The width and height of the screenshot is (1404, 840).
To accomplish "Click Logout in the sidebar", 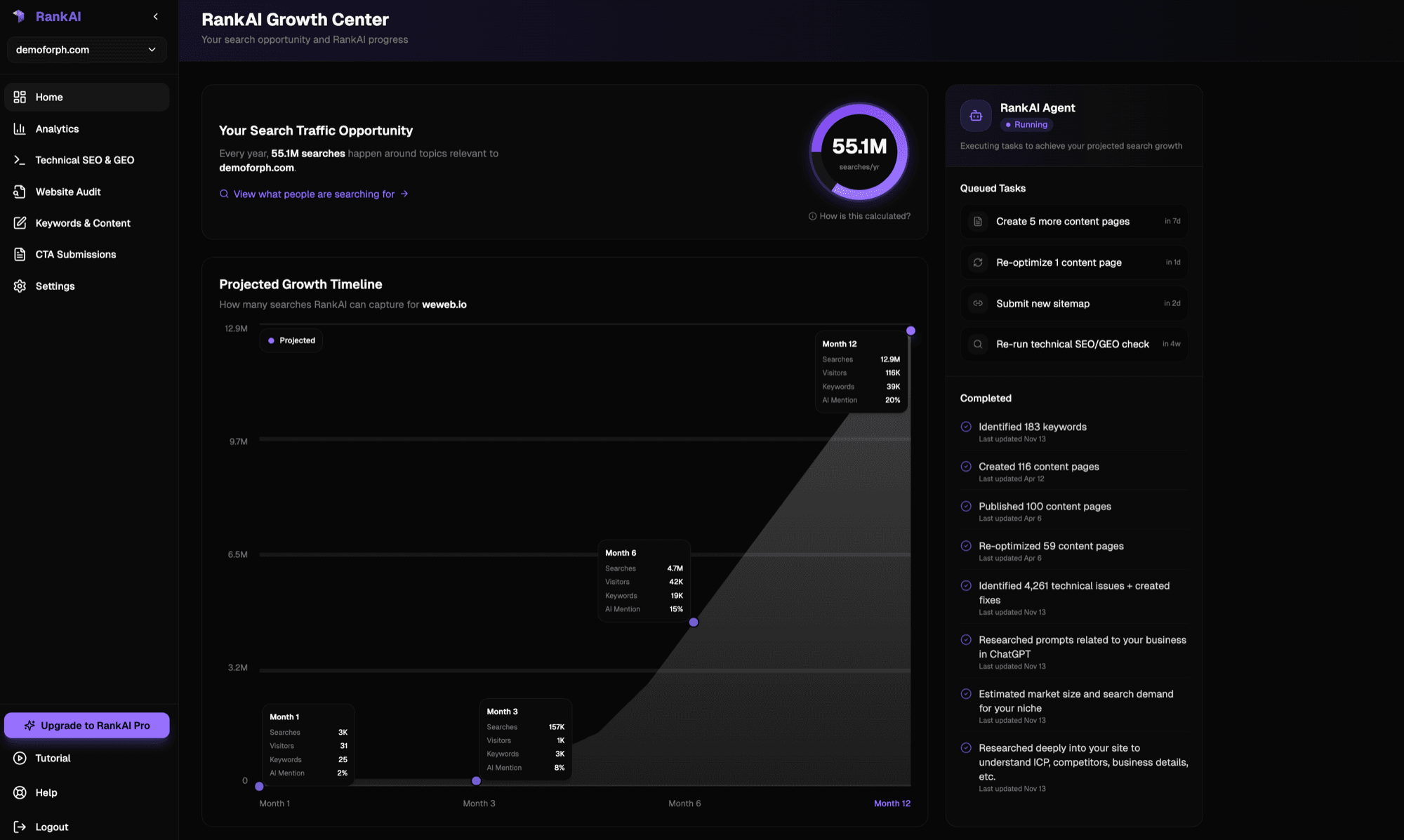I will [x=52, y=827].
